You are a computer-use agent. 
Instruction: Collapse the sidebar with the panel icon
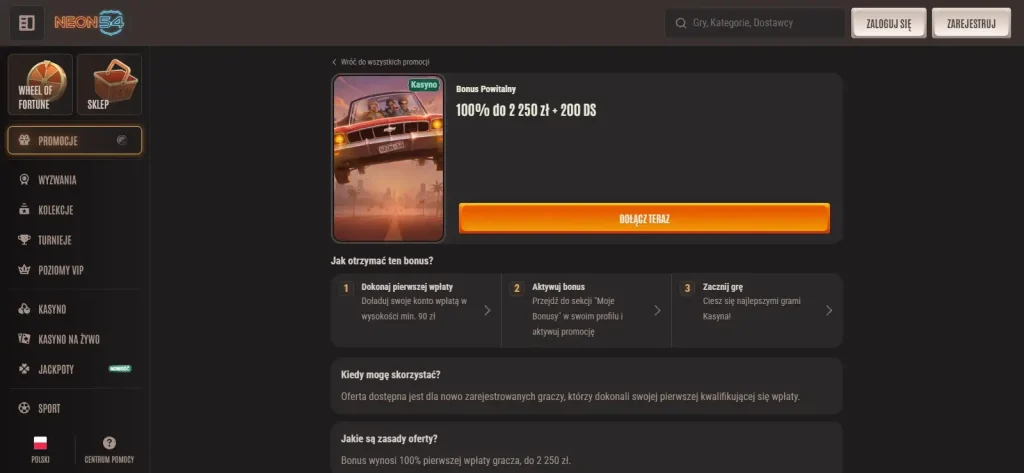27,24
